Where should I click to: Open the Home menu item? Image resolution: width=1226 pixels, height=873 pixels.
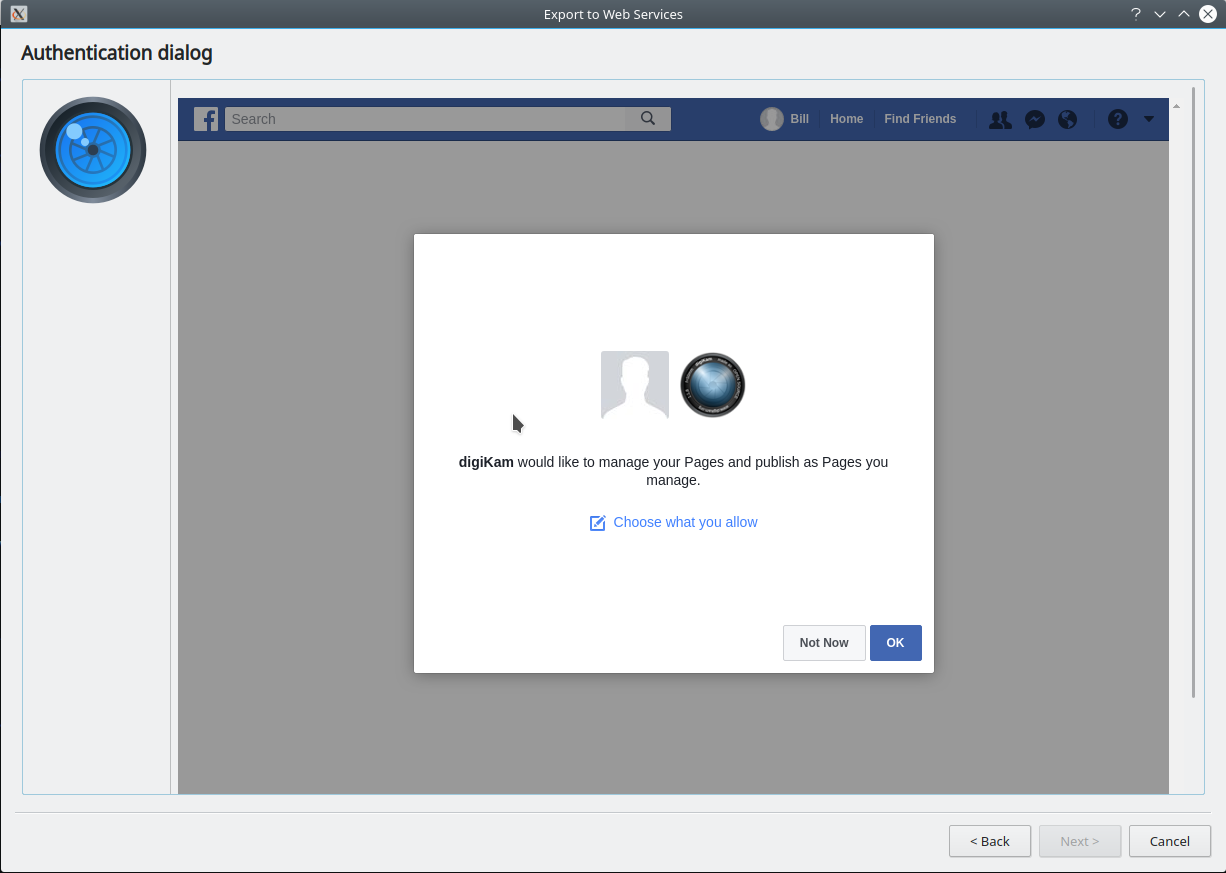(846, 119)
